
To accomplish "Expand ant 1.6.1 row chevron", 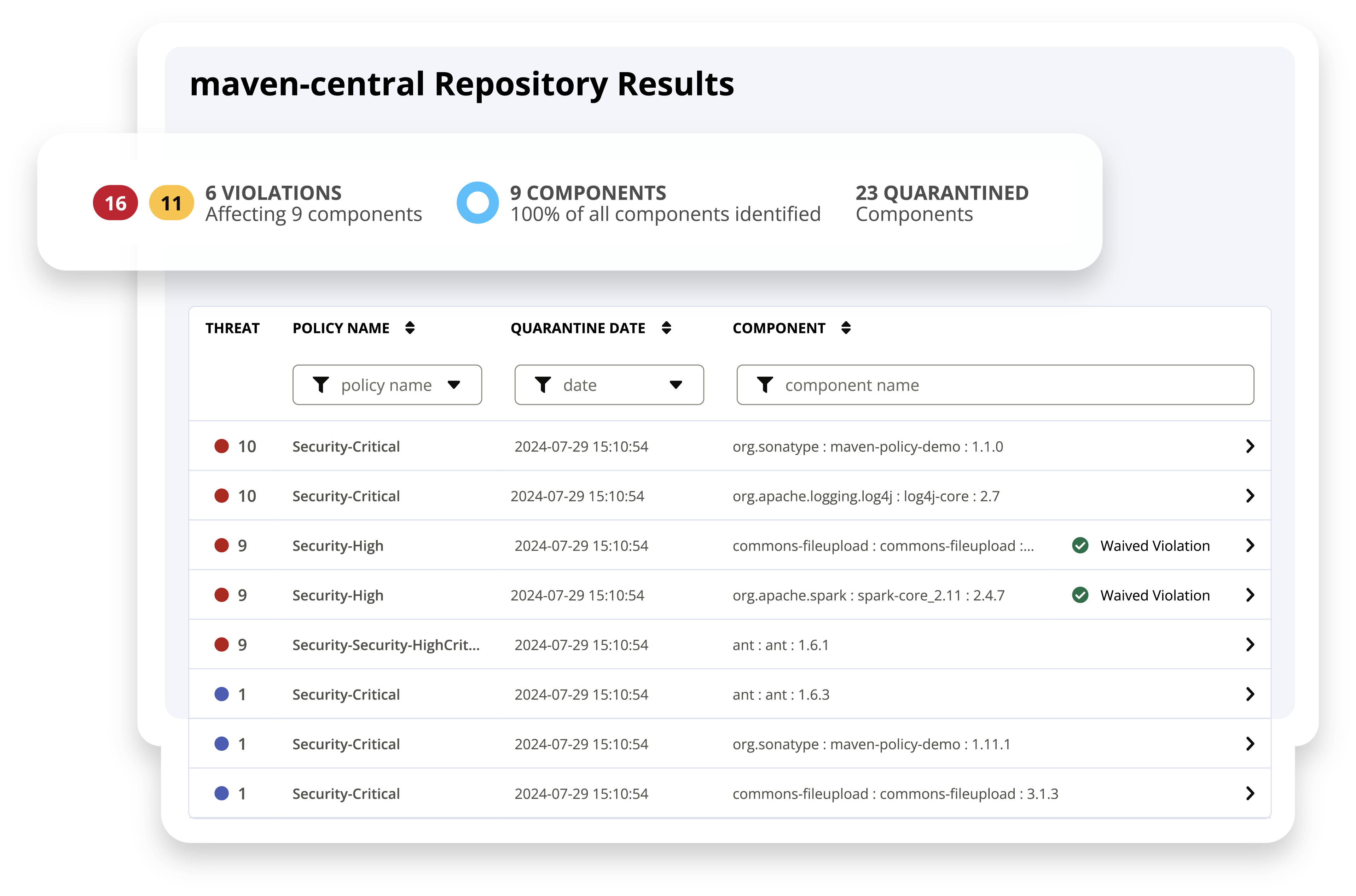I will [1250, 645].
